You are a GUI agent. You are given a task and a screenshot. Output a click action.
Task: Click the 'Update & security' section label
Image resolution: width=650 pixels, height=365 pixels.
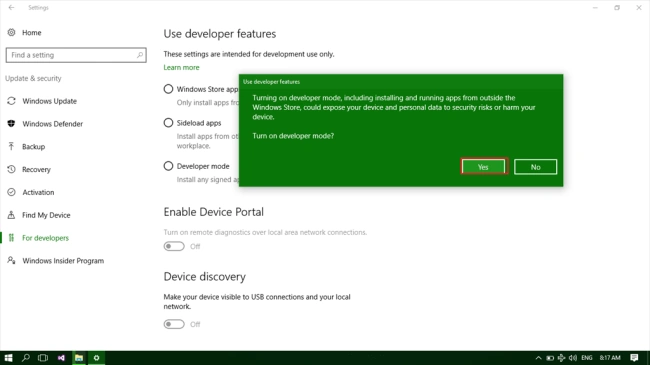pos(33,78)
